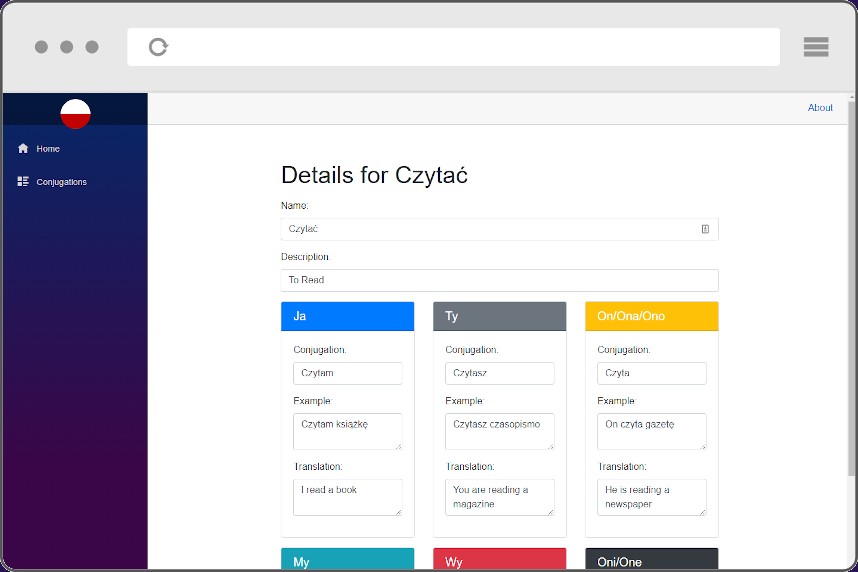Click the gray Ty card header

(499, 316)
